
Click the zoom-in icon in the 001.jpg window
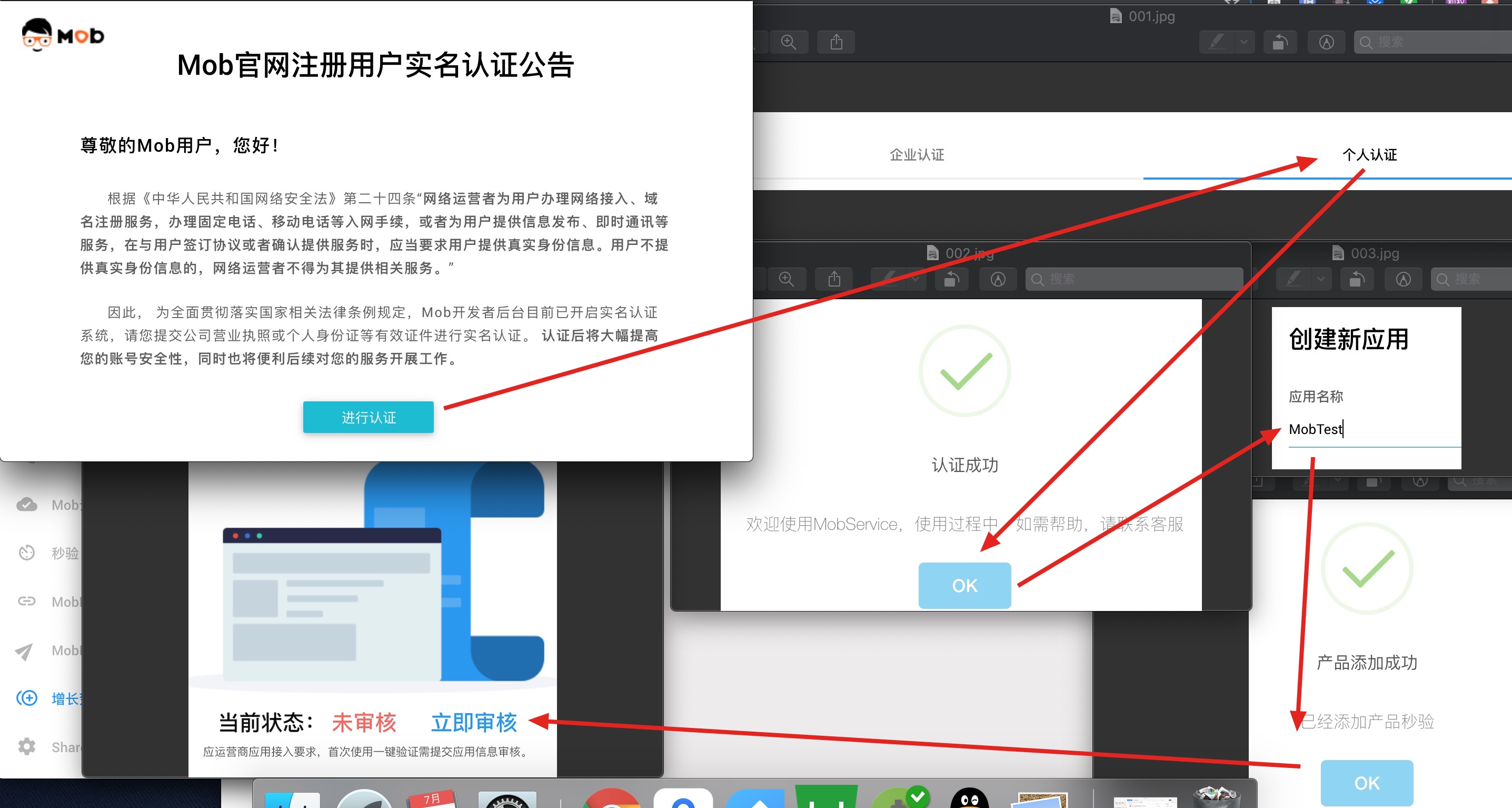coord(788,42)
